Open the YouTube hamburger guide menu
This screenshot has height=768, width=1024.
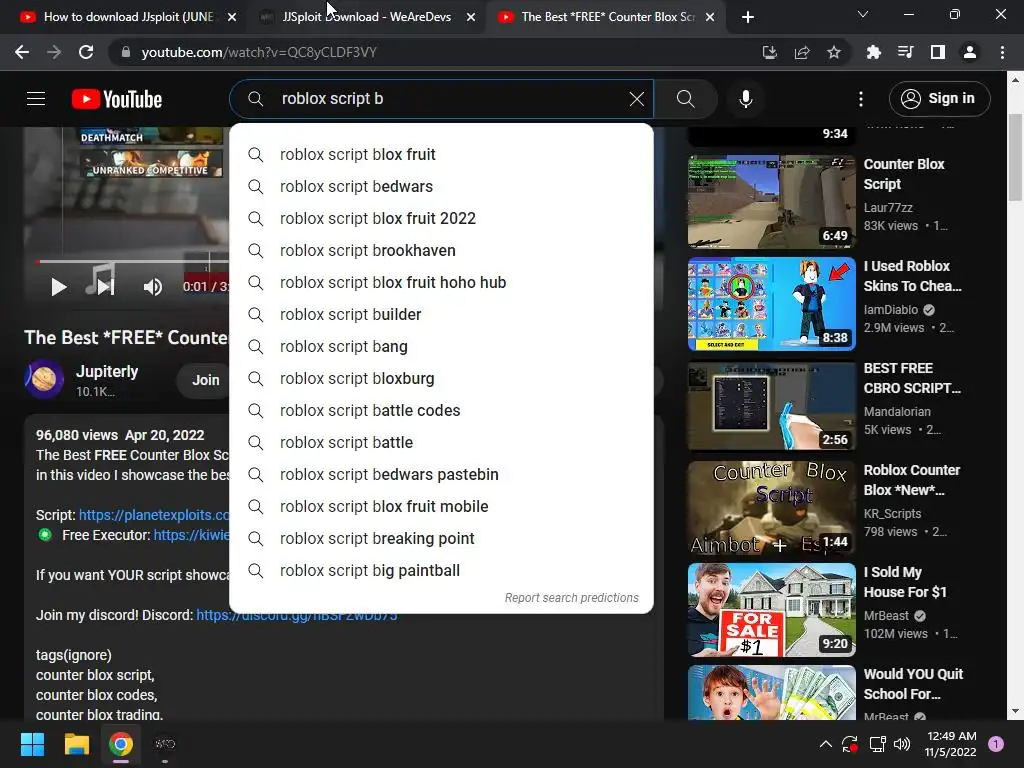click(x=36, y=99)
